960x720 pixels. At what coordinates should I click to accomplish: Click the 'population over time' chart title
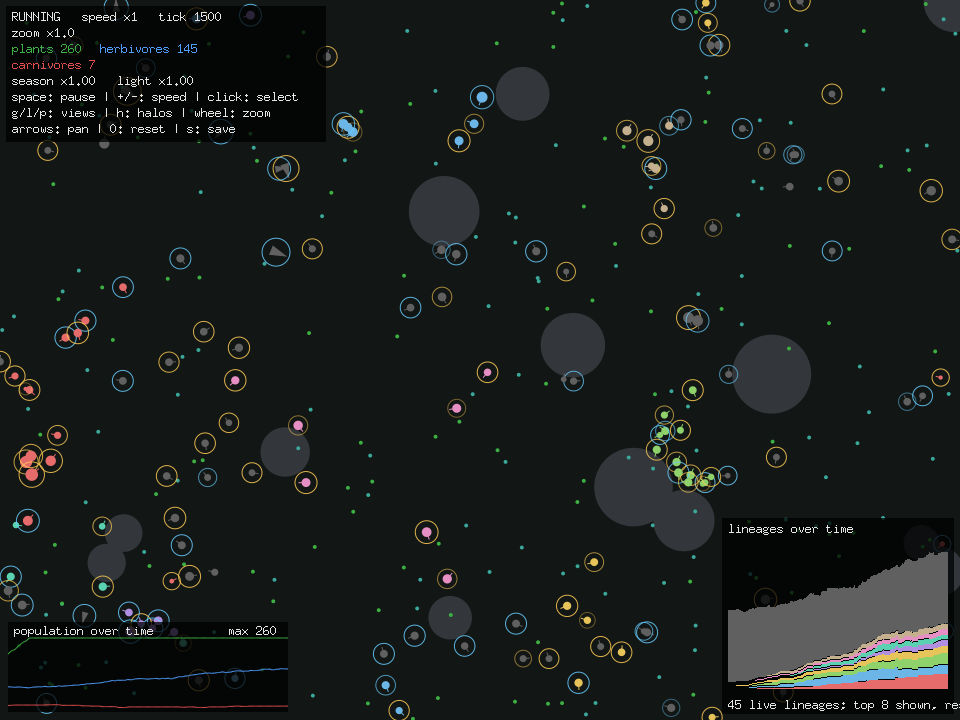click(x=83, y=631)
